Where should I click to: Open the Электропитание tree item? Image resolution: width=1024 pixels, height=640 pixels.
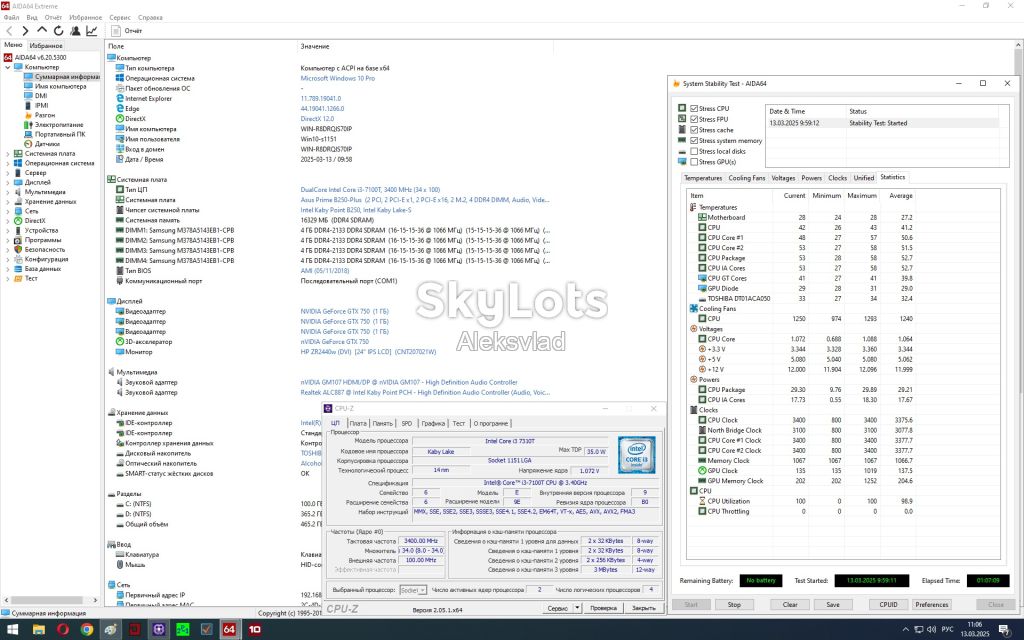click(x=59, y=125)
